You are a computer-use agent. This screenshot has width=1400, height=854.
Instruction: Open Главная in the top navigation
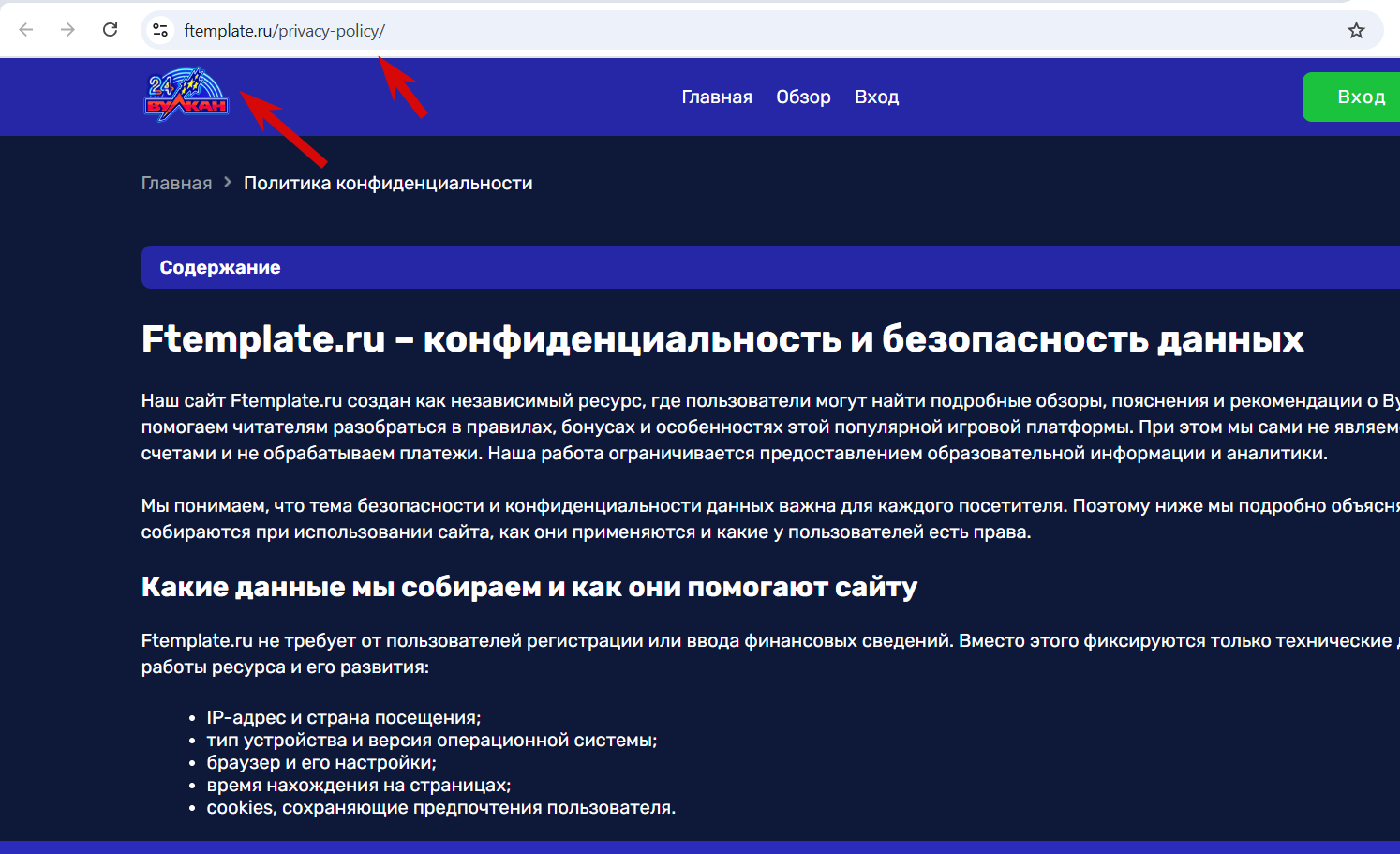(717, 97)
